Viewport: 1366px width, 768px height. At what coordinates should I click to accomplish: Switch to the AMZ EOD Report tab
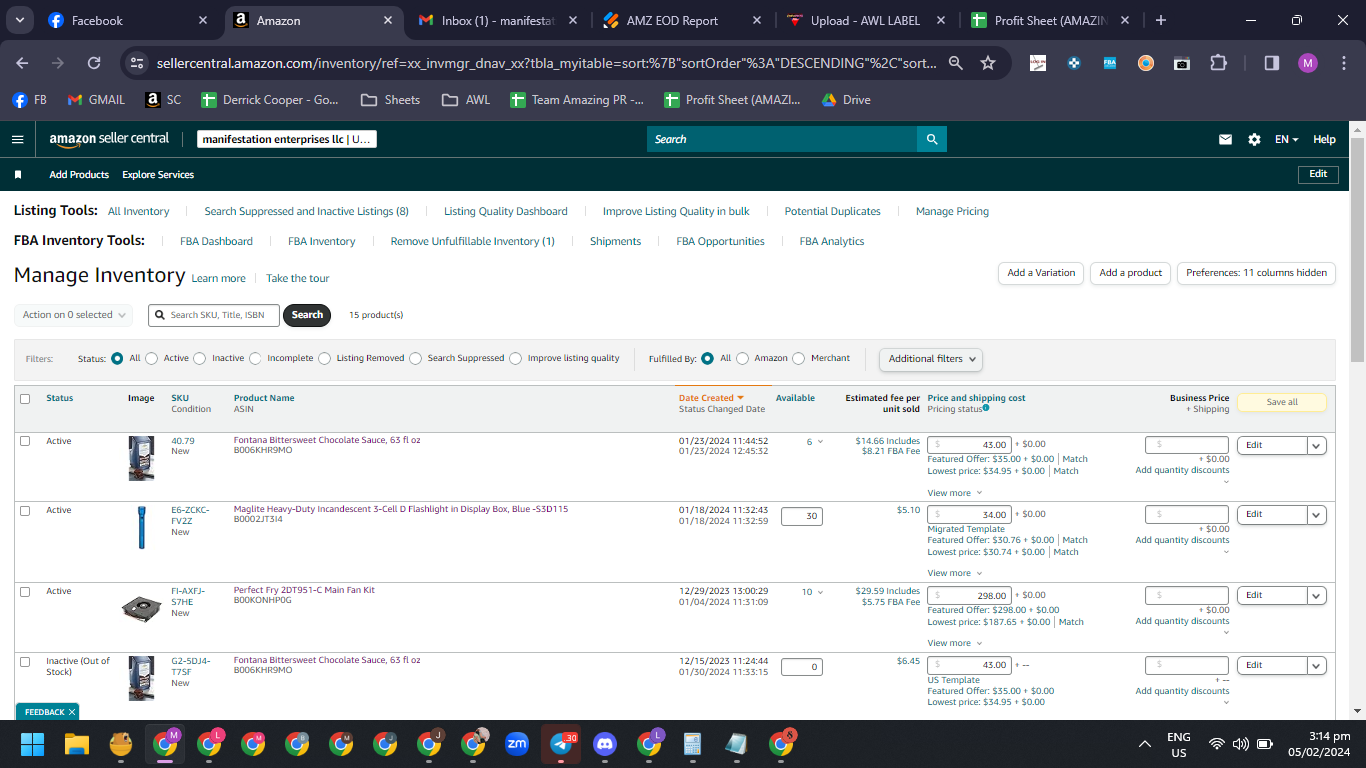click(x=682, y=20)
